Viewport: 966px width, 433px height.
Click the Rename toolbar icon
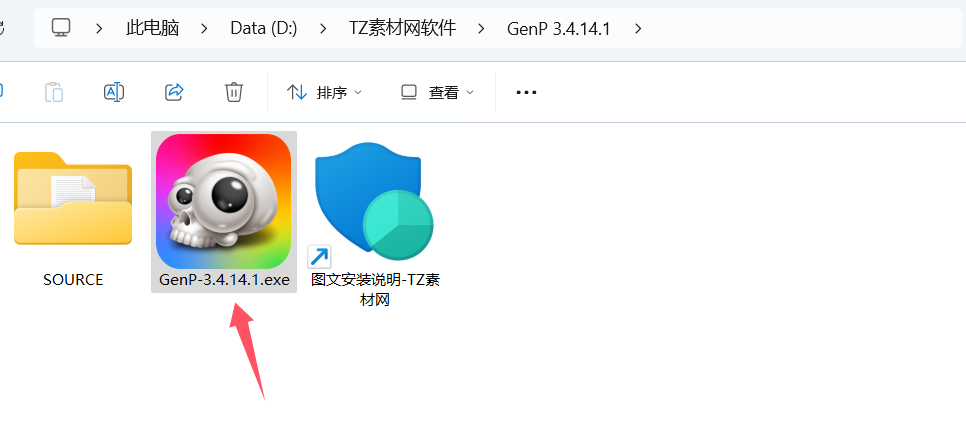(x=114, y=92)
